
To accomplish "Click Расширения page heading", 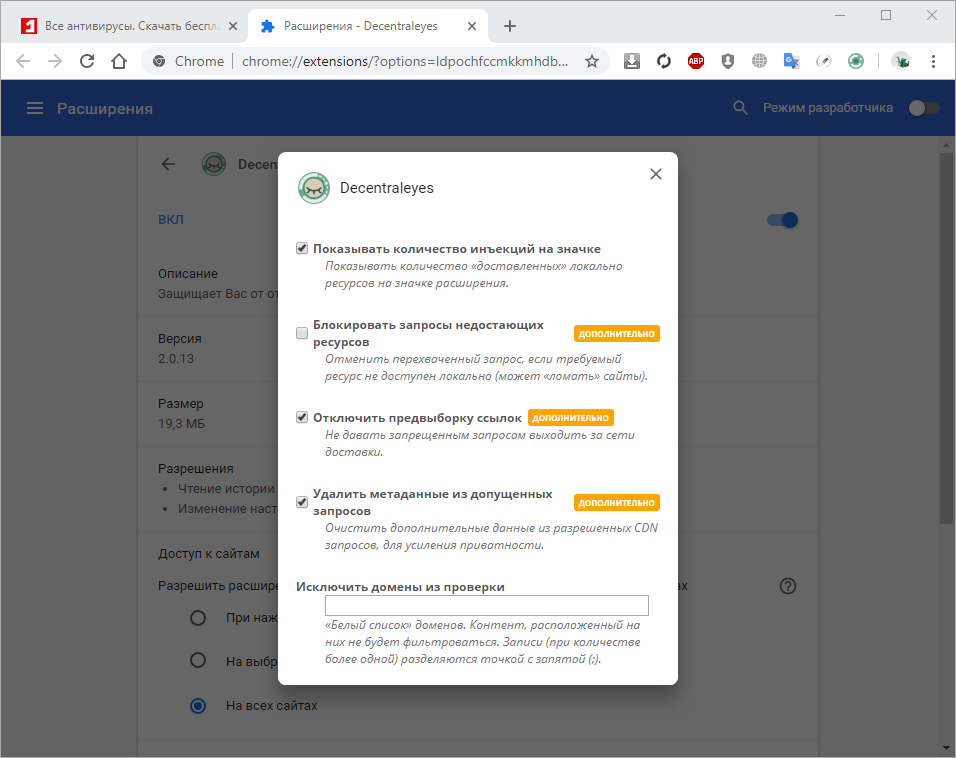I will [105, 109].
